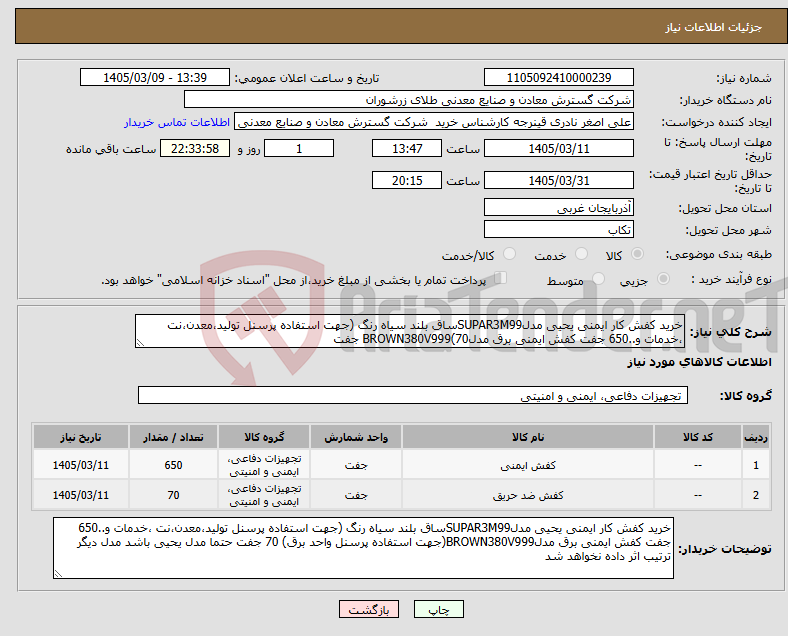Click the quantity cell 650
Screen dimensions: 788x636
[173, 465]
